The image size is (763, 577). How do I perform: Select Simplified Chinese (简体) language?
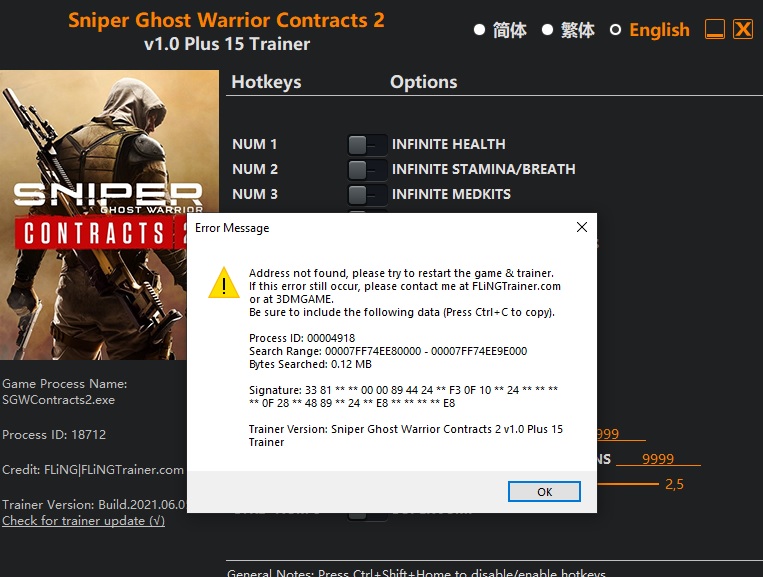[x=500, y=30]
